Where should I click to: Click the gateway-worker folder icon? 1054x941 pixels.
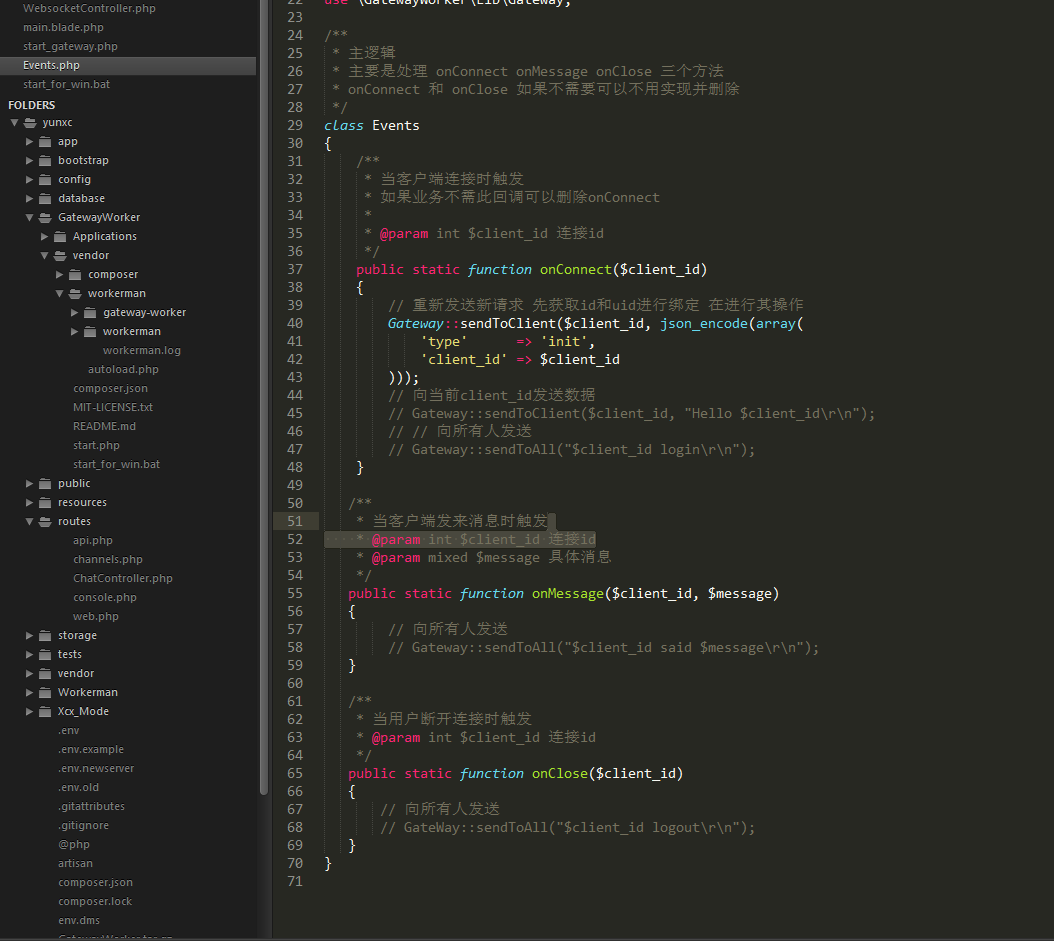coord(90,313)
